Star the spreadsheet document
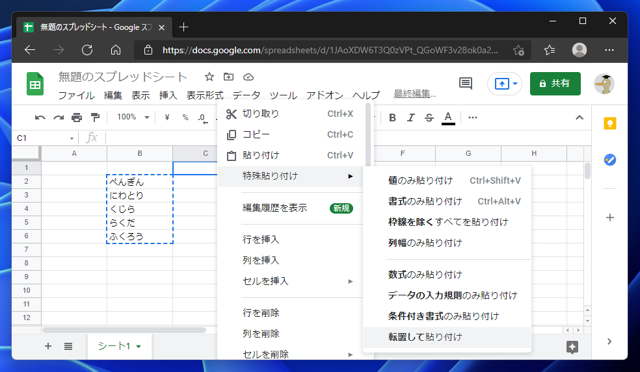 209,77
